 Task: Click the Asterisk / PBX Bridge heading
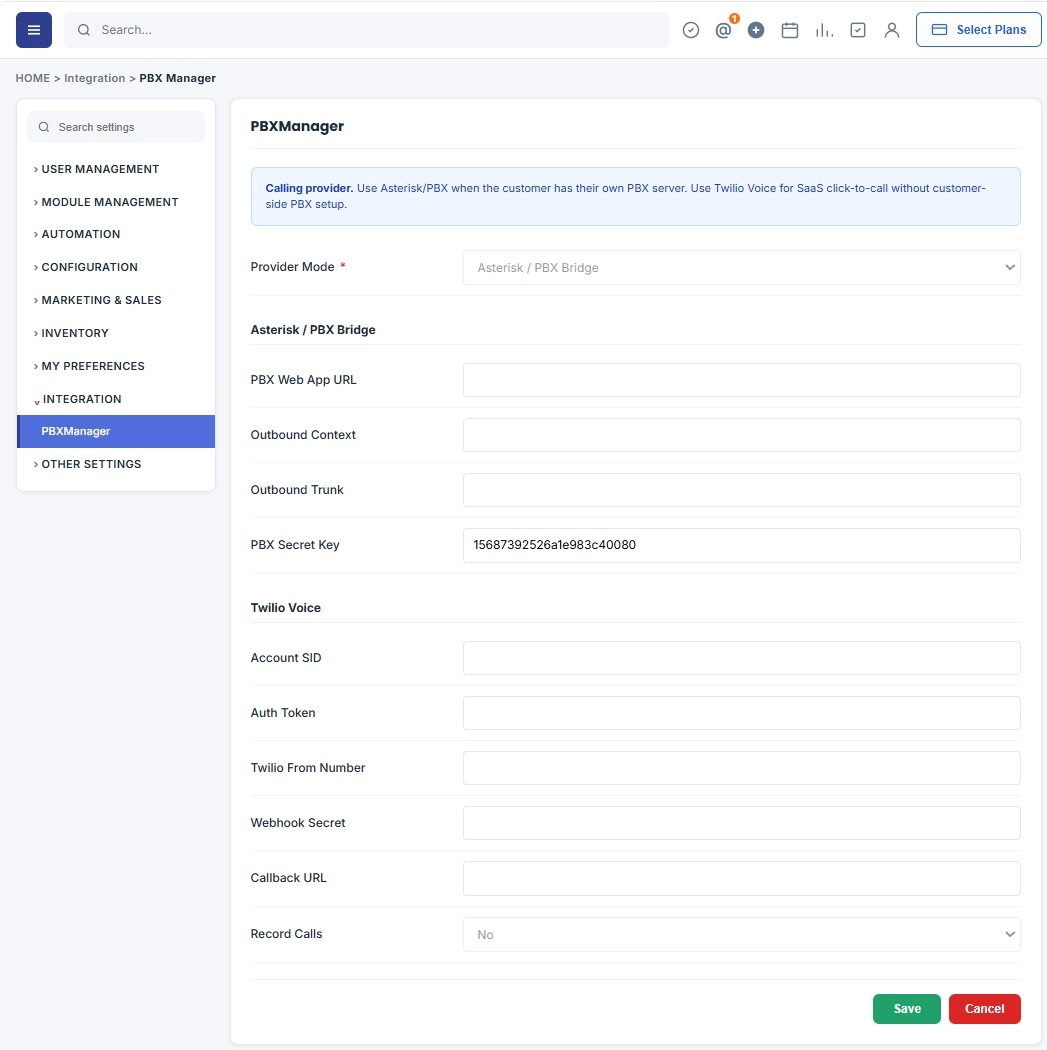click(x=313, y=330)
